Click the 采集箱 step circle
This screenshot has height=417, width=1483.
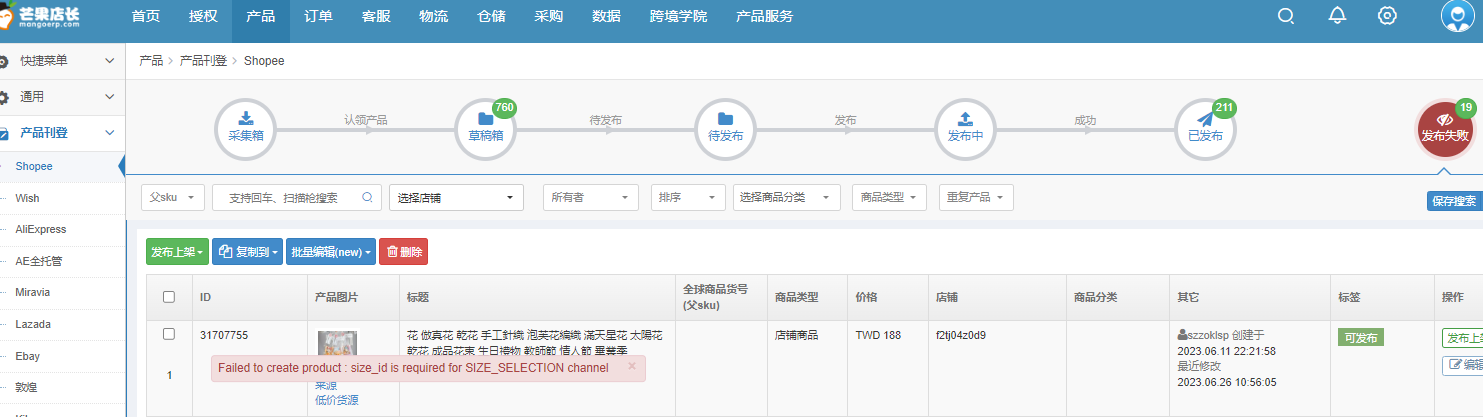pyautogui.click(x=246, y=130)
